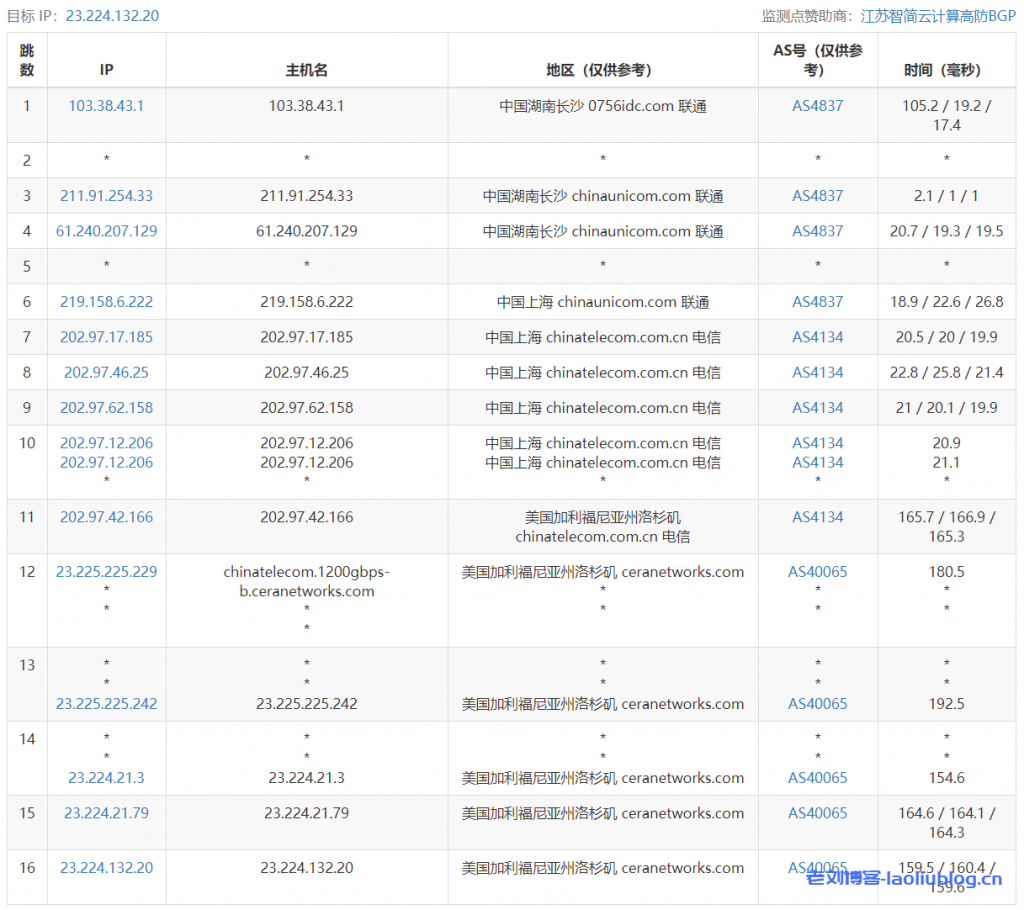This screenshot has width=1024, height=910.
Task: Click the AS4837 link in hop 1 row
Action: pos(817,105)
